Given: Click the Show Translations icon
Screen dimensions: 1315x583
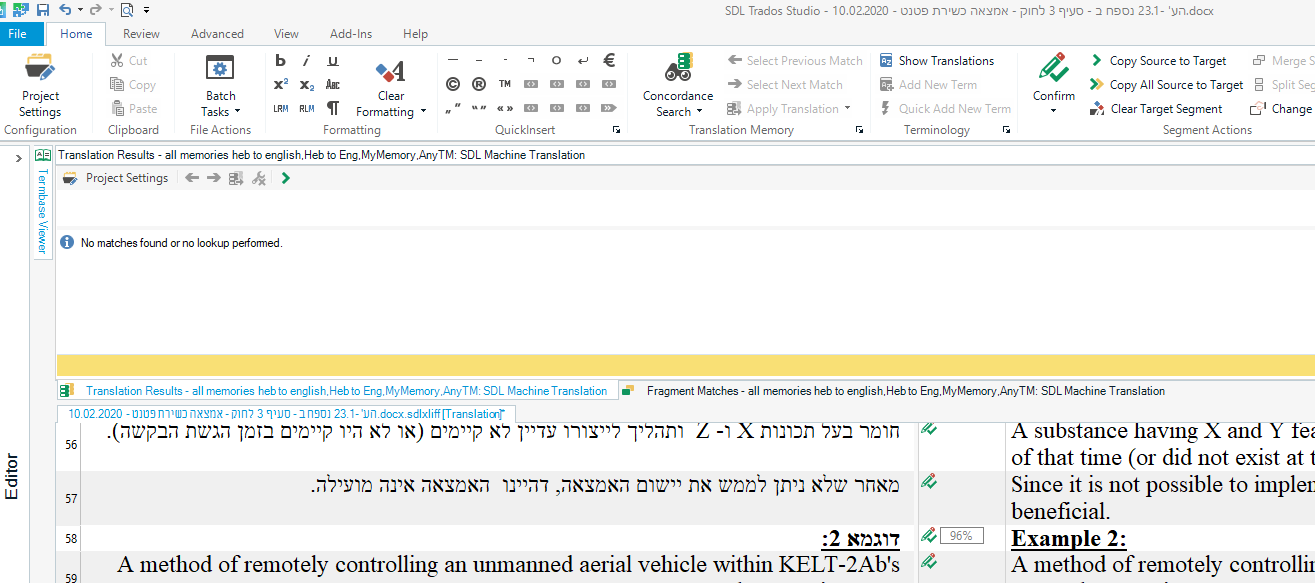Looking at the screenshot, I should (884, 60).
